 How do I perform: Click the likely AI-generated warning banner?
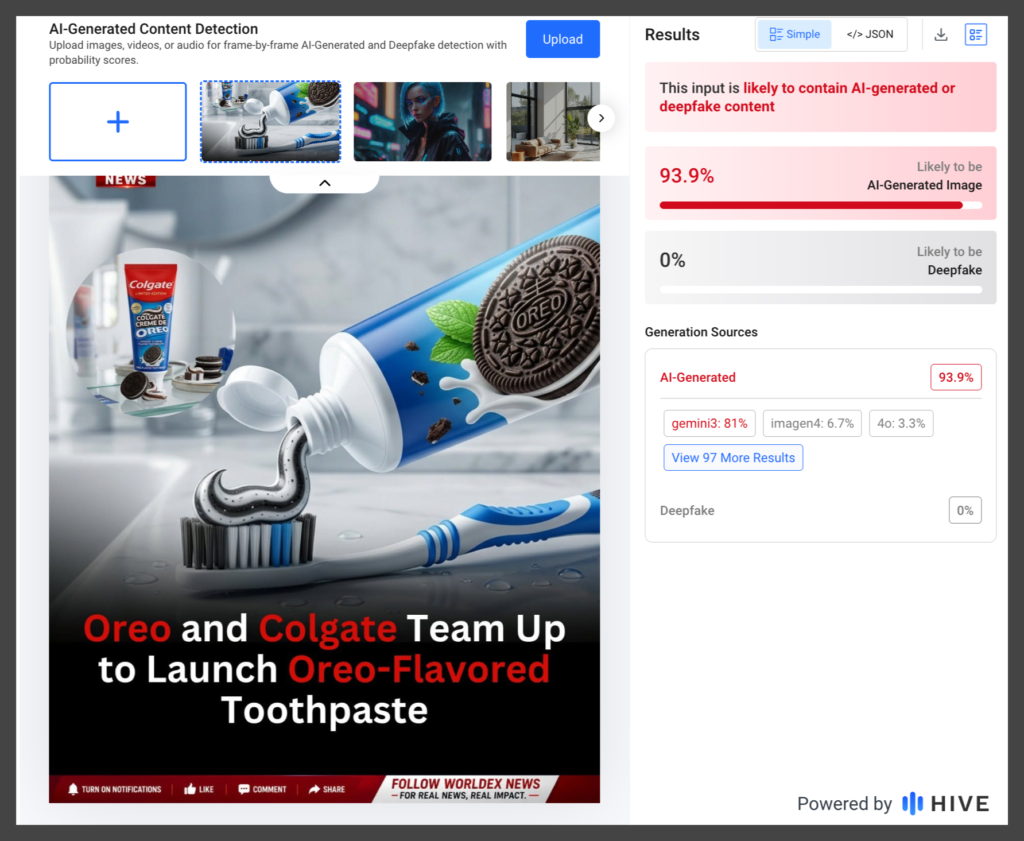pos(820,97)
